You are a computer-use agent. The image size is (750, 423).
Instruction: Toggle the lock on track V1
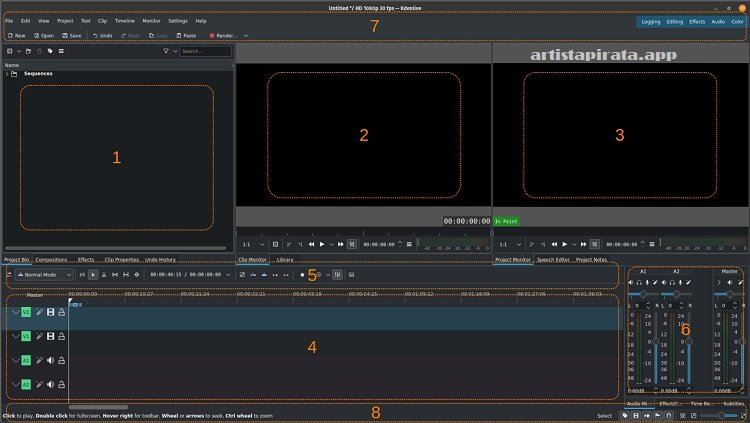click(x=62, y=336)
